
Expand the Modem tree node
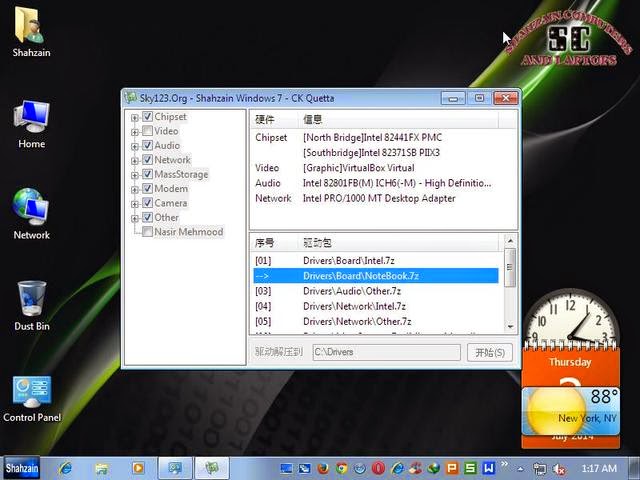(x=135, y=190)
